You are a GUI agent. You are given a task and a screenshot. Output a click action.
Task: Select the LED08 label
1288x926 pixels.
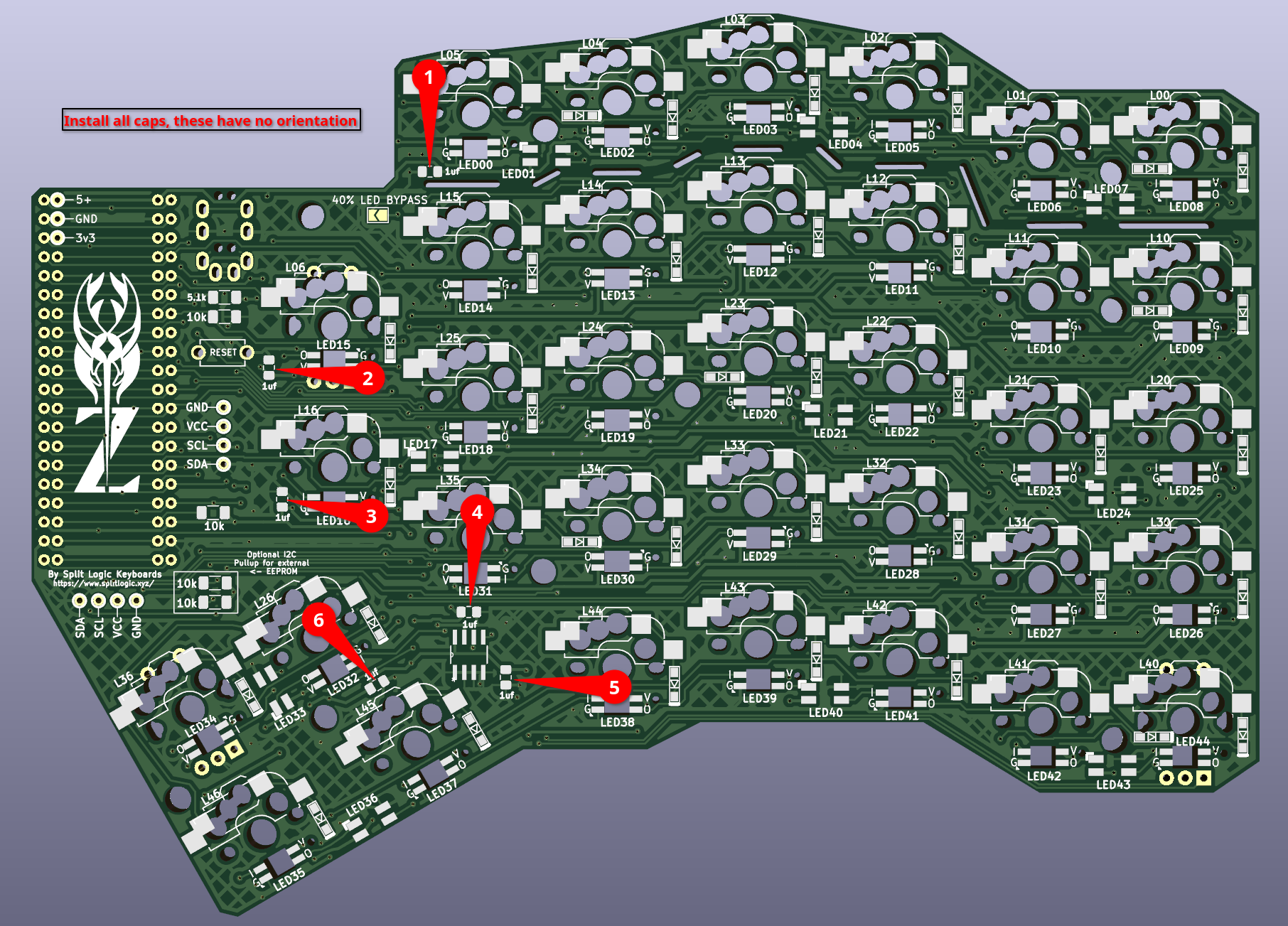(1186, 207)
